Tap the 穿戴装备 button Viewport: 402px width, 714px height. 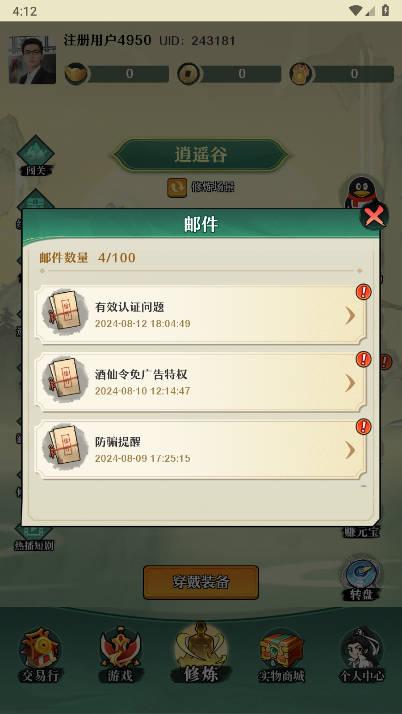point(201,582)
